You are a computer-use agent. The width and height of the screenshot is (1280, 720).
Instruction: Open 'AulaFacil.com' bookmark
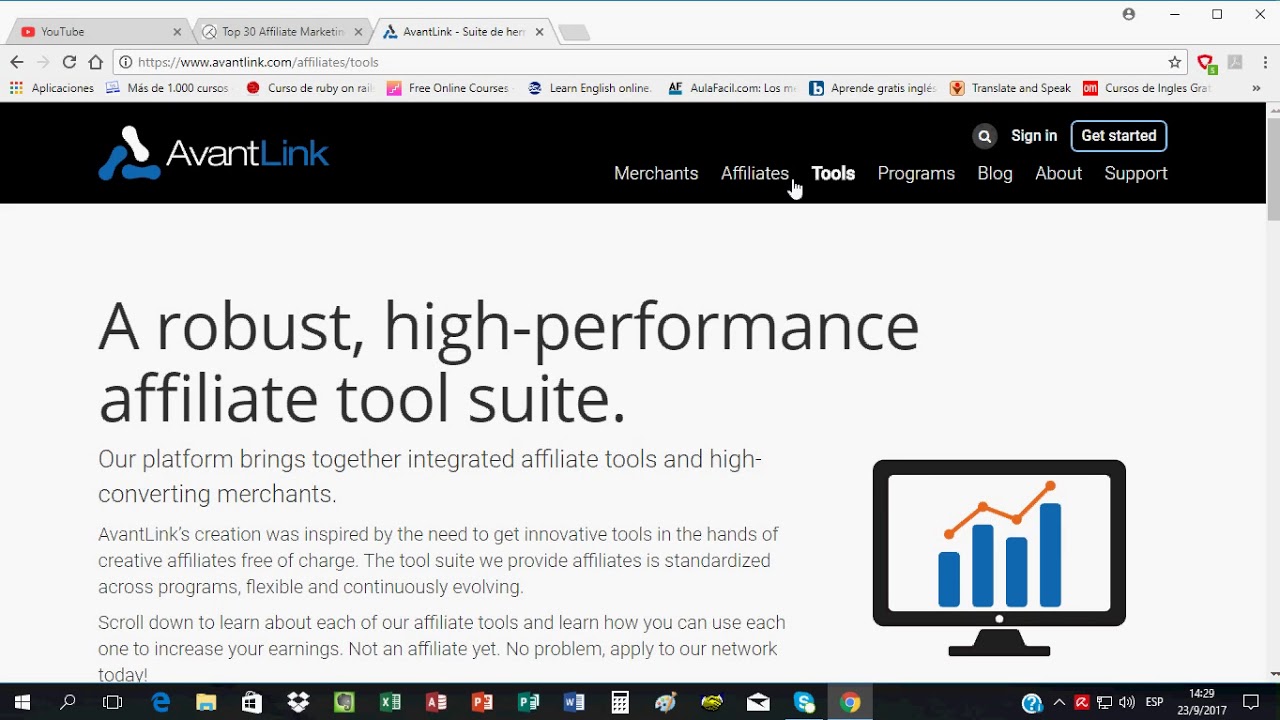click(x=731, y=88)
